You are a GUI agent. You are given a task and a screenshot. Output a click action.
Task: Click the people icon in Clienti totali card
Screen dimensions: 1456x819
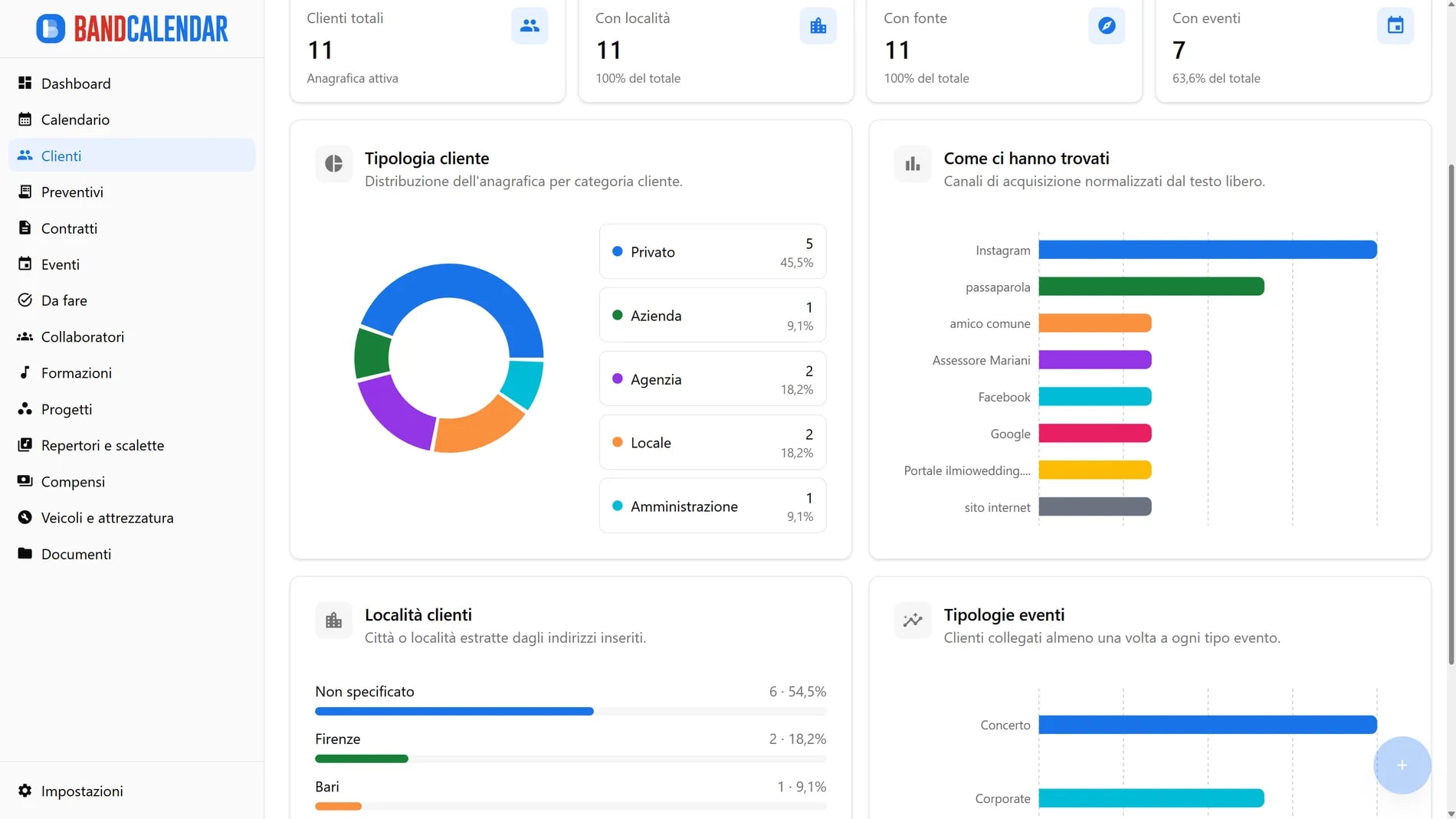[530, 26]
